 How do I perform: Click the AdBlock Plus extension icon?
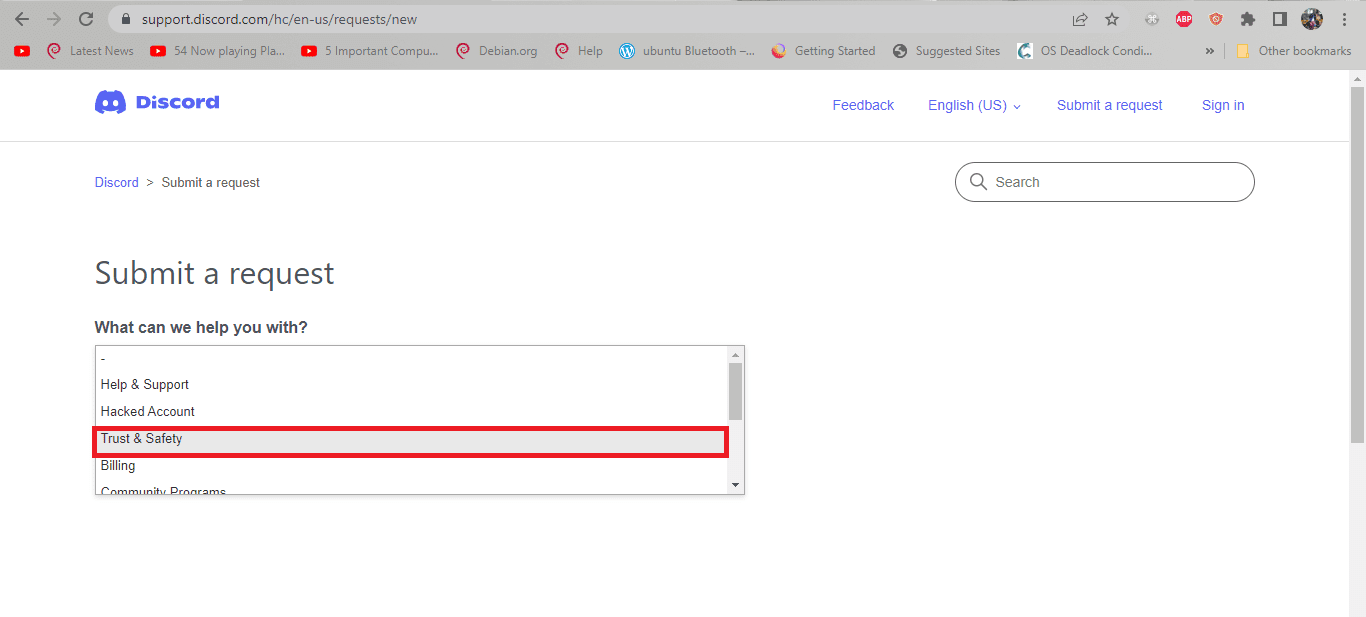1183,19
